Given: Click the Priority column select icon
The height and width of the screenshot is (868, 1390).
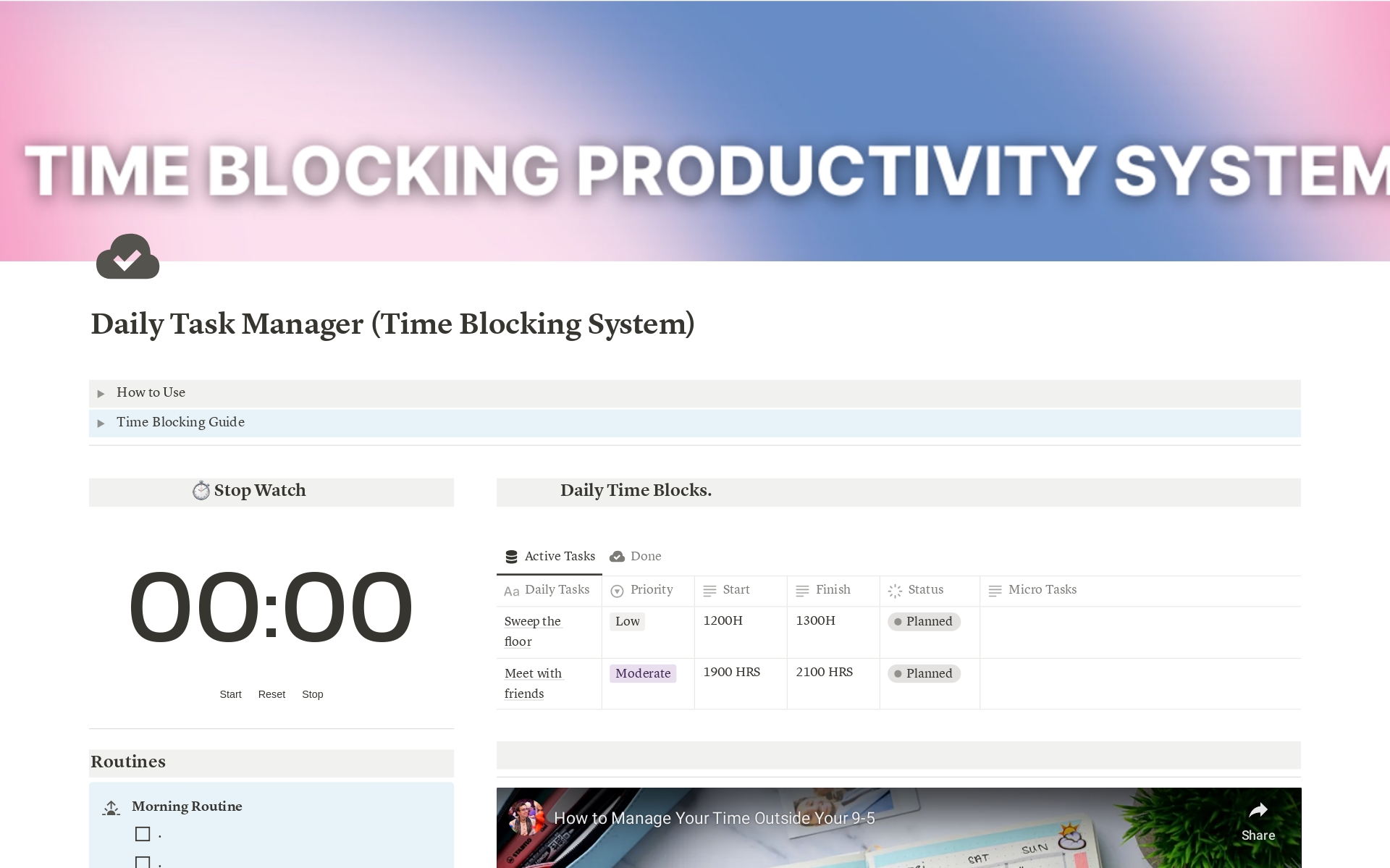Looking at the screenshot, I should pyautogui.click(x=616, y=591).
